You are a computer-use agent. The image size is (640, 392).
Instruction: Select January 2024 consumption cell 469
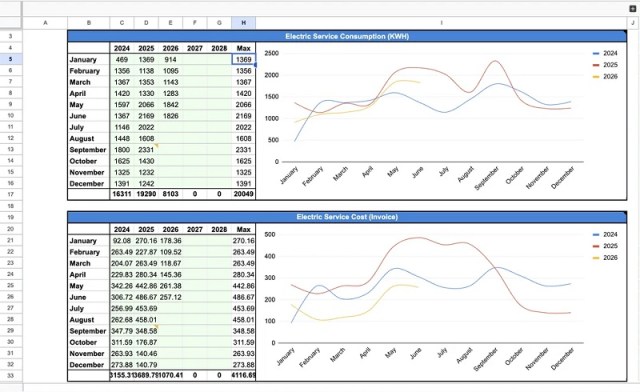click(x=122, y=60)
